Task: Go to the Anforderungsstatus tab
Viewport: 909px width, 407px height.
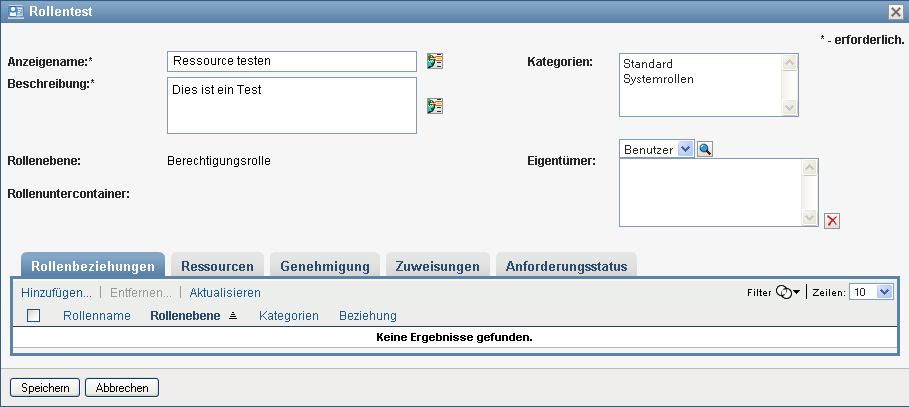Action: click(x=567, y=266)
